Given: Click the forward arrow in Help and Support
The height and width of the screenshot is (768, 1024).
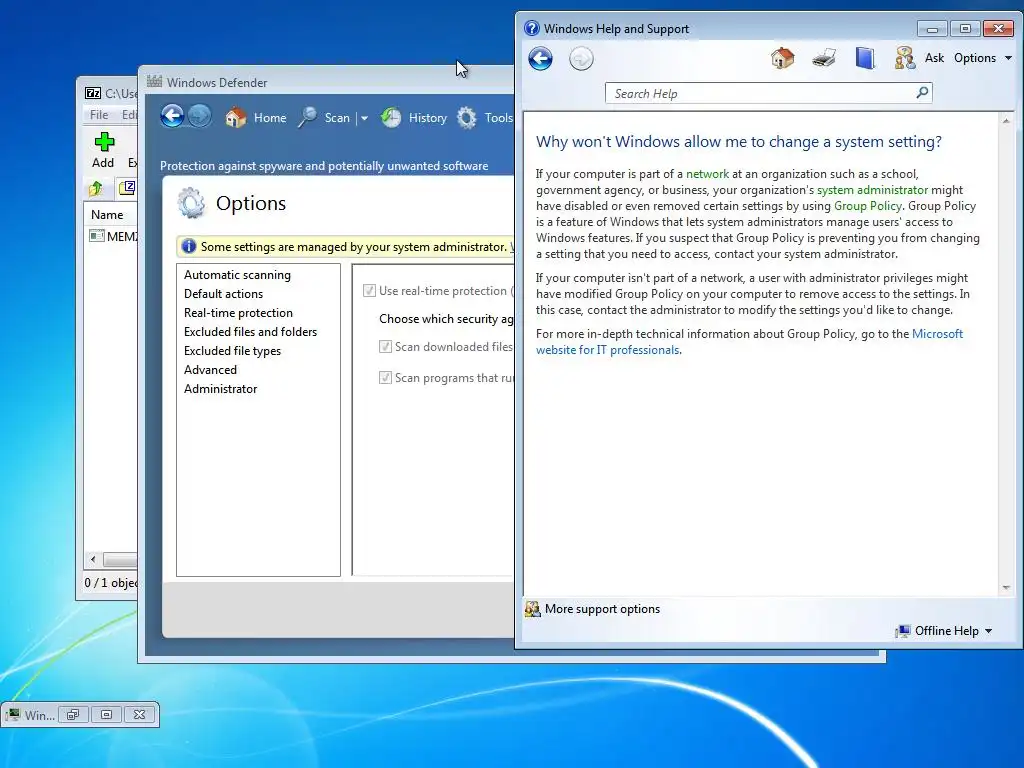Looking at the screenshot, I should coord(581,59).
